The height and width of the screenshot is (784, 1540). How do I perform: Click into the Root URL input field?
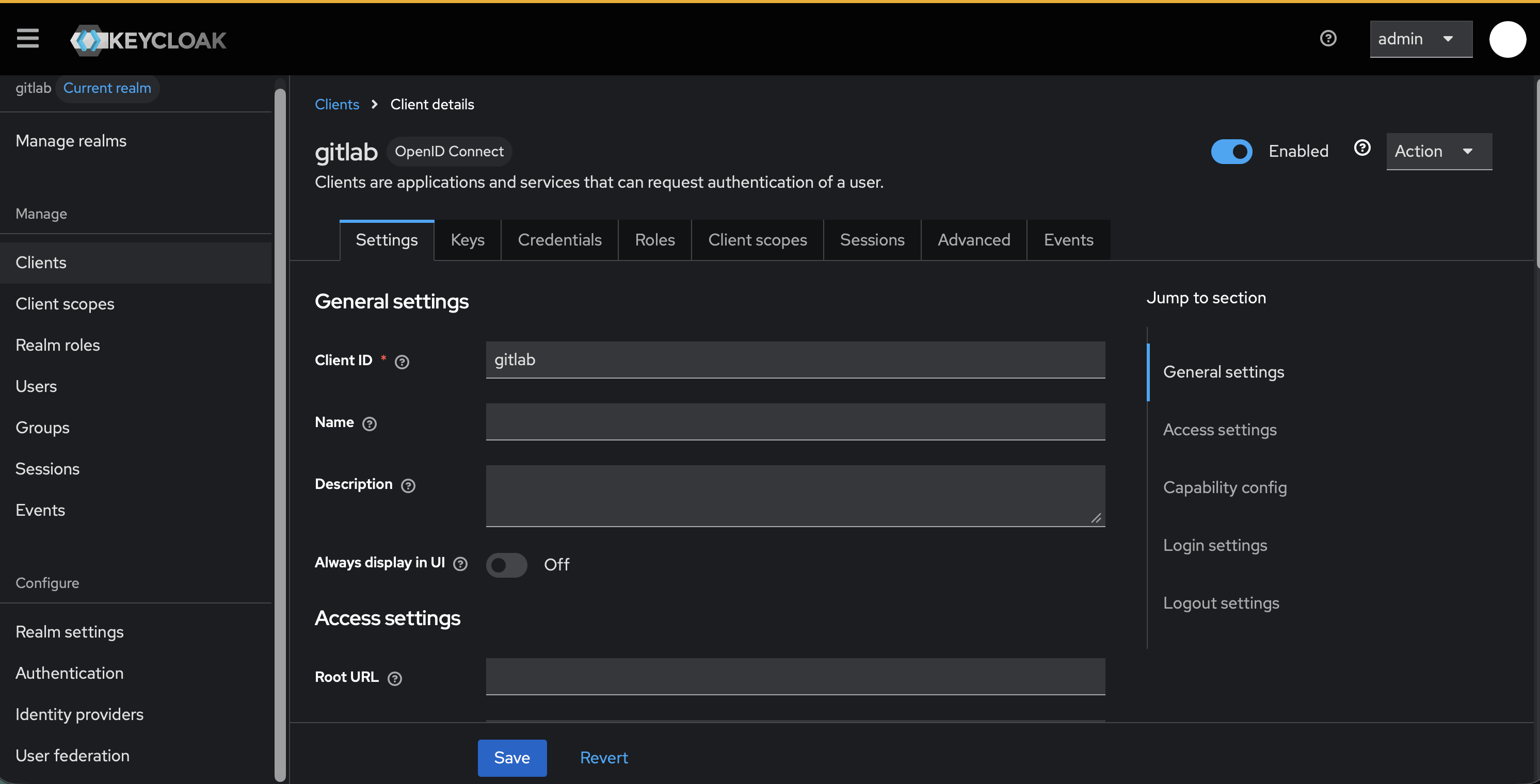pos(795,676)
